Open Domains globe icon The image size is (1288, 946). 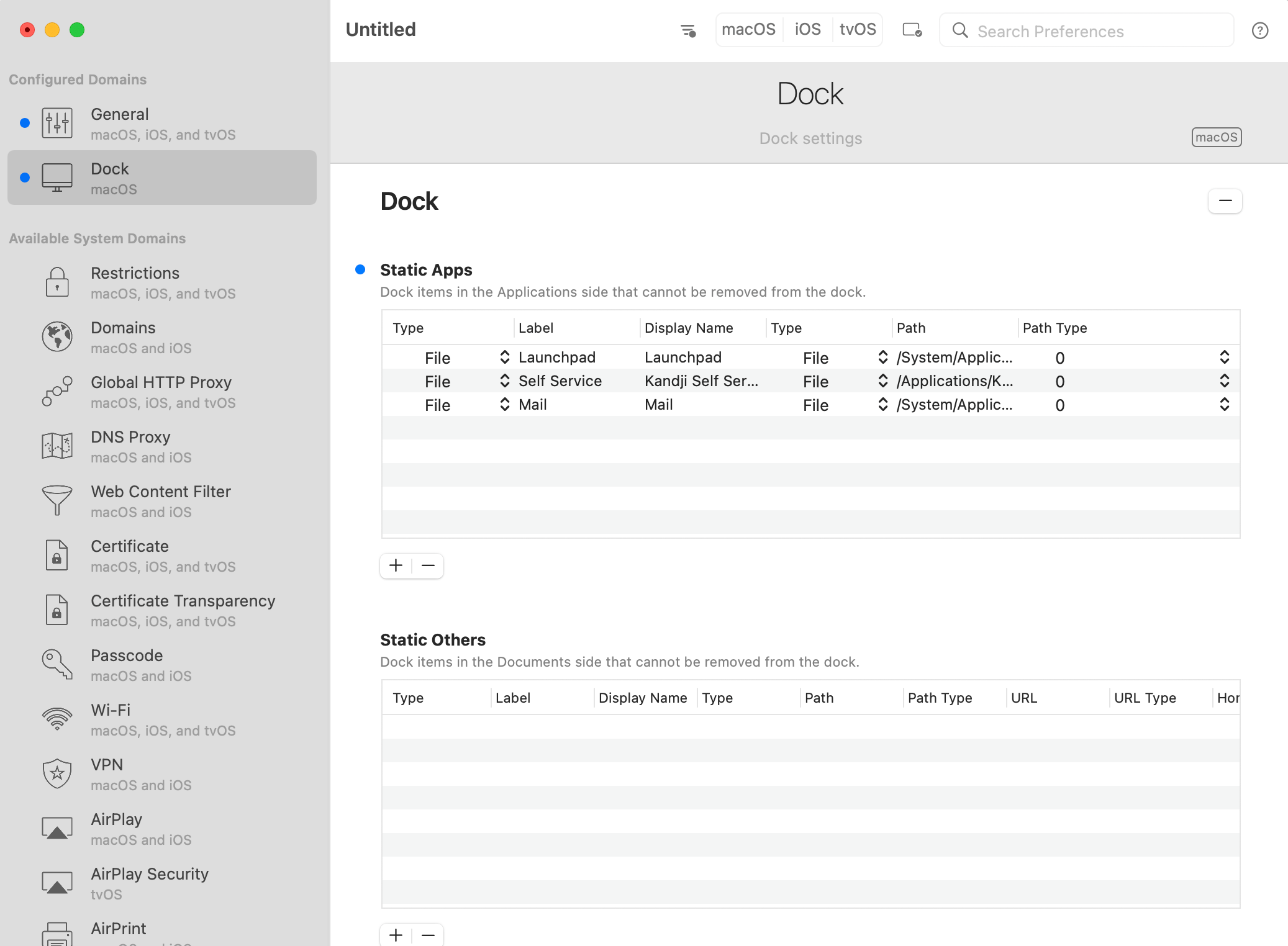click(x=57, y=336)
